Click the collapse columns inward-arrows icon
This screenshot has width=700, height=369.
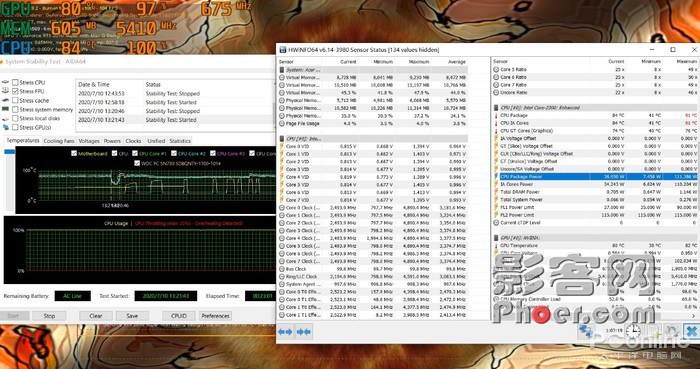point(304,332)
